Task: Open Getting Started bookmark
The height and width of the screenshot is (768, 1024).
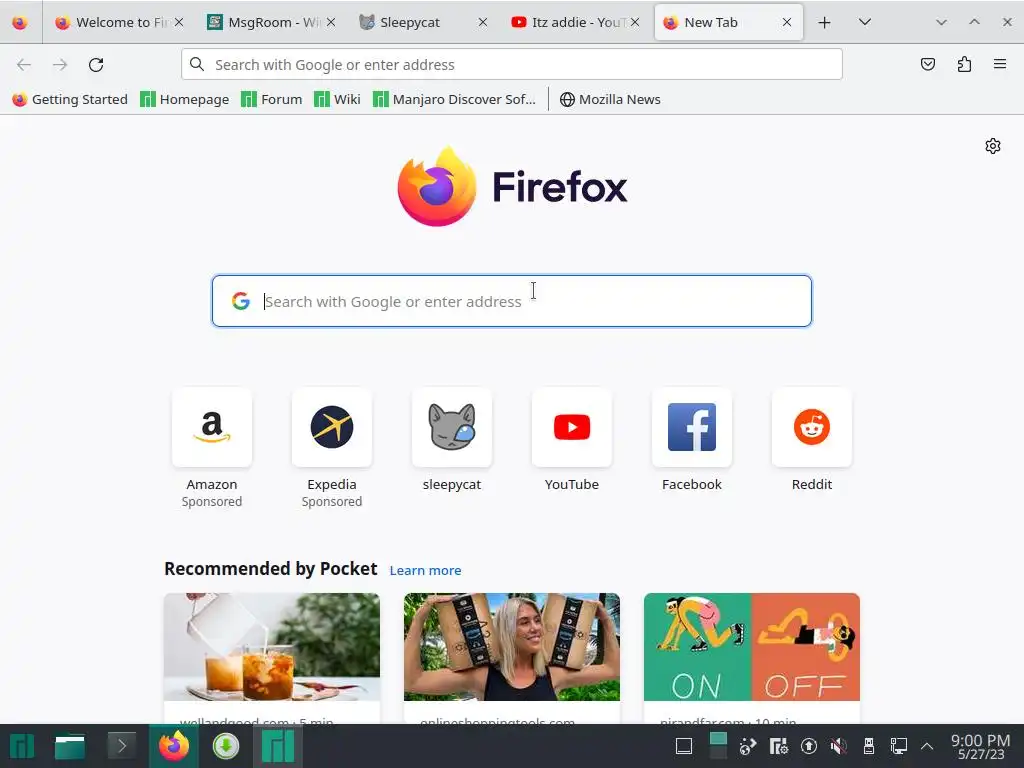Action: click(70, 99)
